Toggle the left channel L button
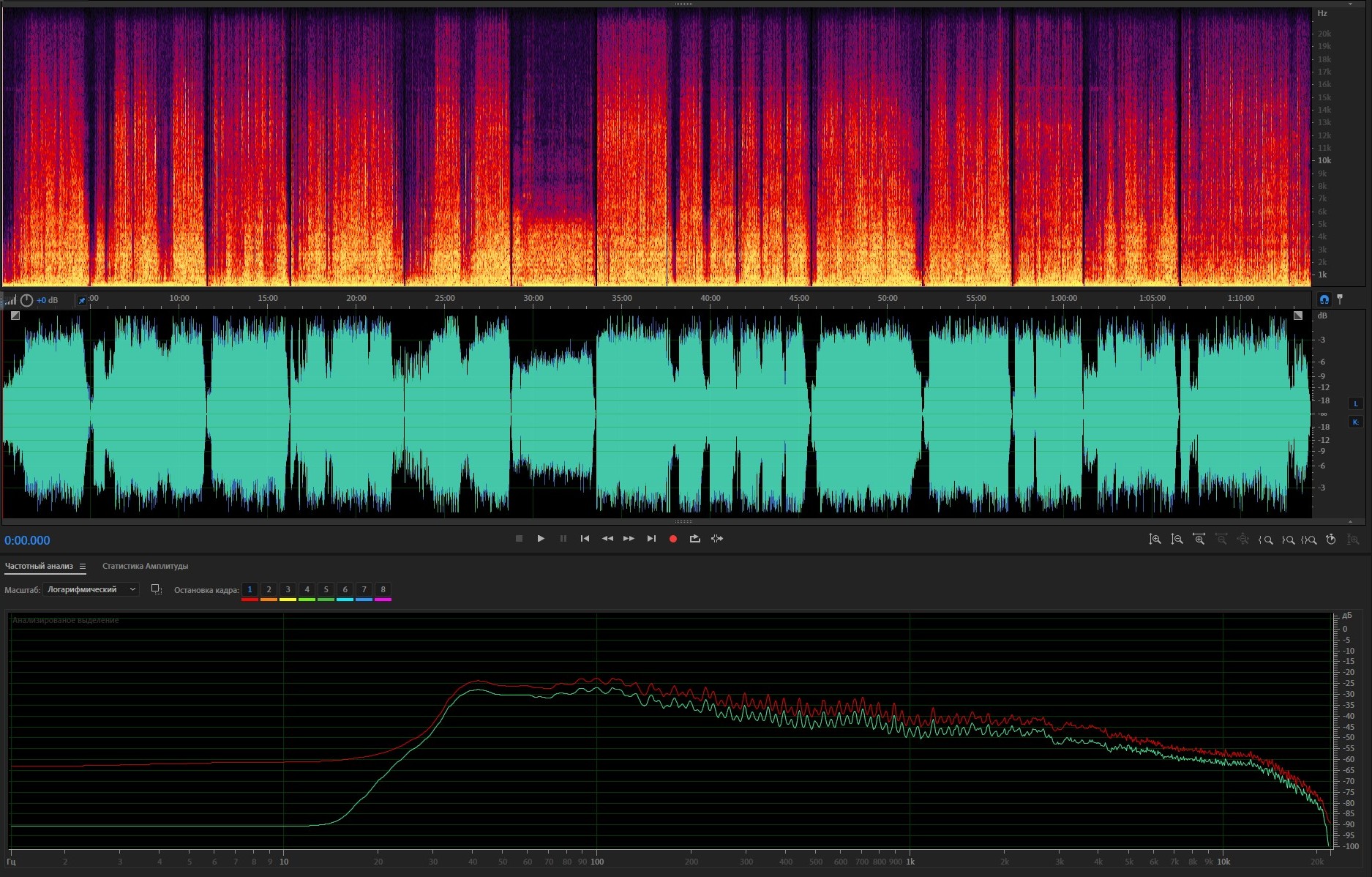The width and height of the screenshot is (1372, 877). point(1355,403)
